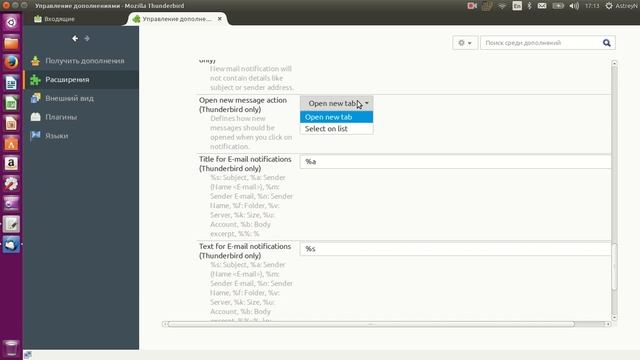This screenshot has height=360, width=640.
Task: Open the Trash icon in dock
Action: click(x=11, y=348)
